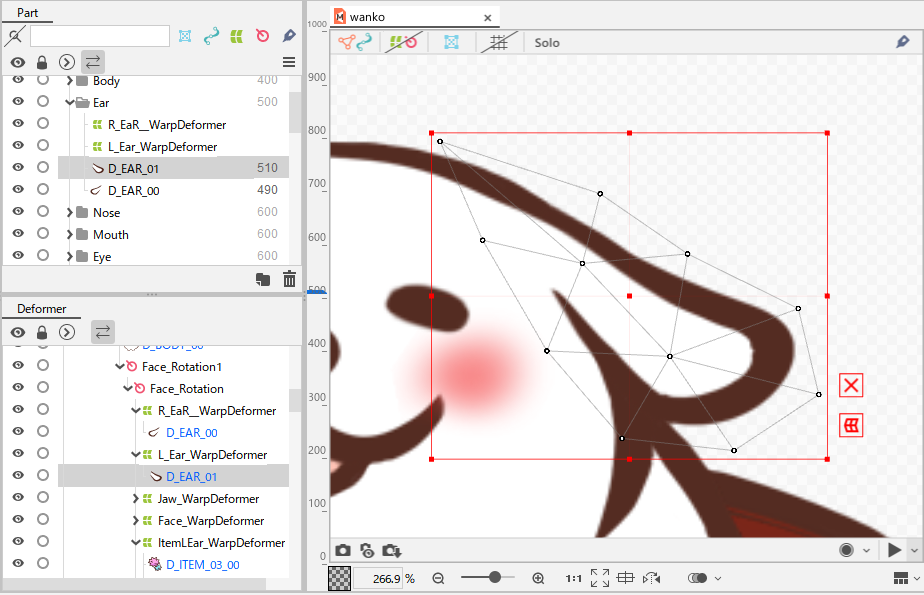Click the checkerboard background icon
The image size is (924, 595).
339,579
